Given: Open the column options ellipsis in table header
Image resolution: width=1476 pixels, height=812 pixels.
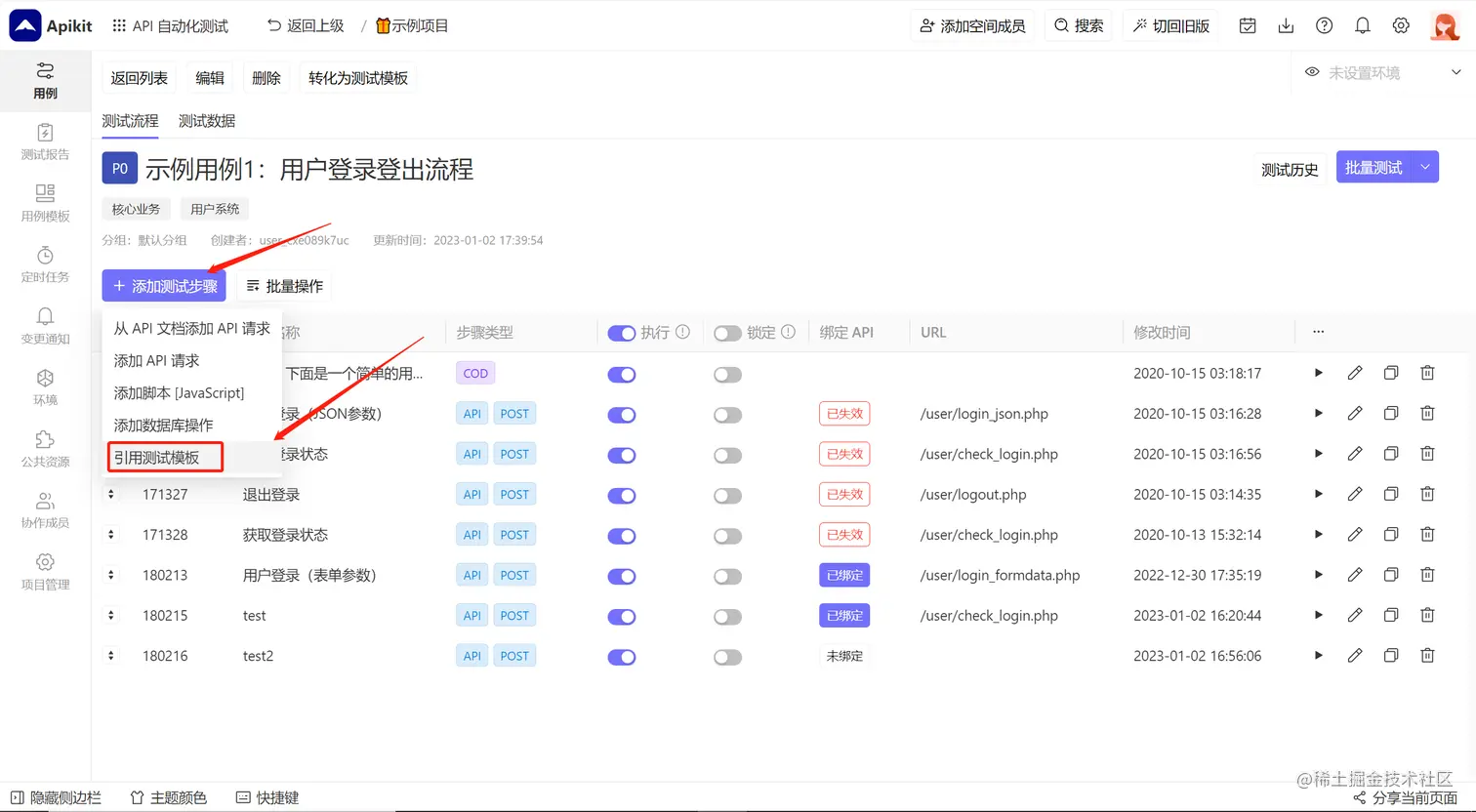Looking at the screenshot, I should pyautogui.click(x=1319, y=332).
